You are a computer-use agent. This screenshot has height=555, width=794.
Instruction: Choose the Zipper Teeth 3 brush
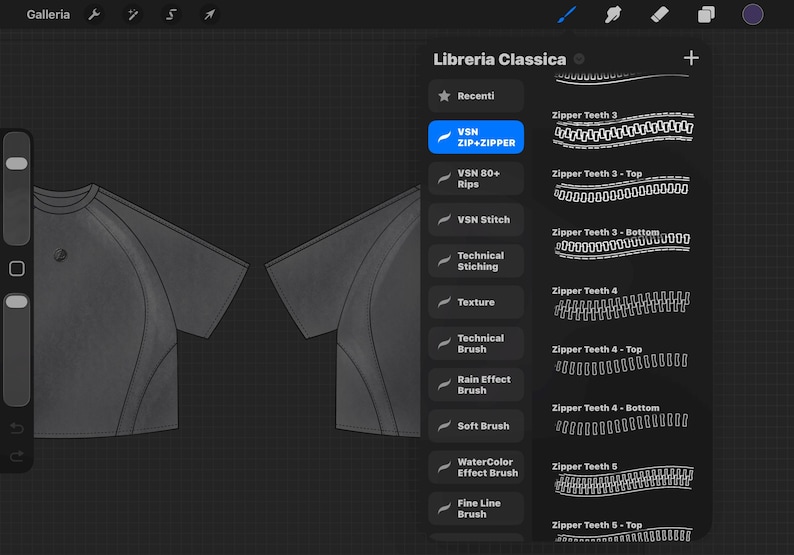(623, 129)
